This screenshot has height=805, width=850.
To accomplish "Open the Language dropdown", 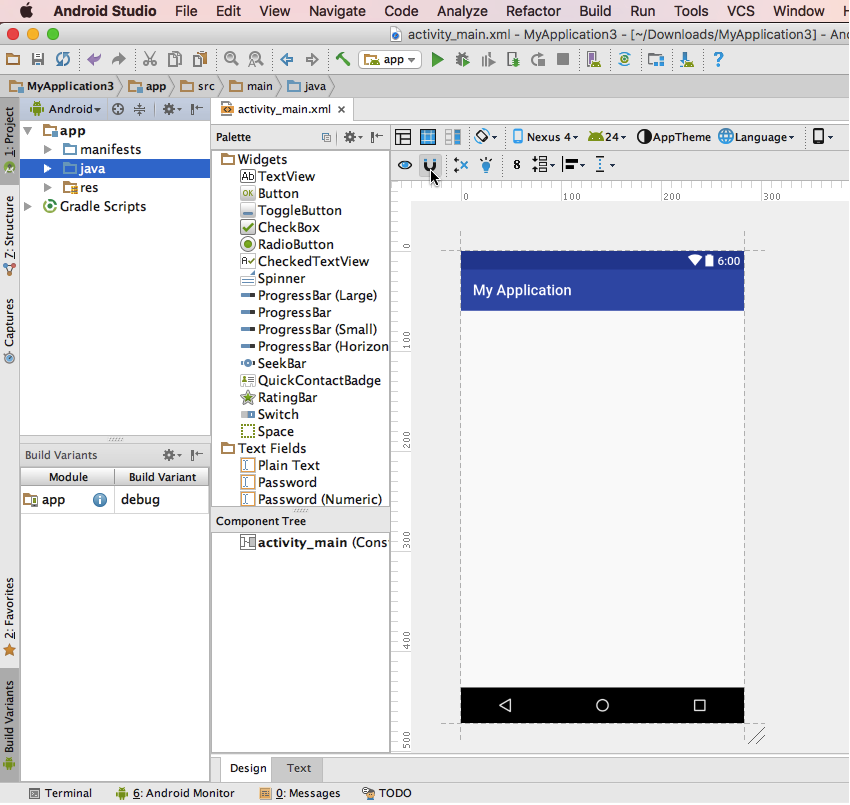I will point(757,137).
